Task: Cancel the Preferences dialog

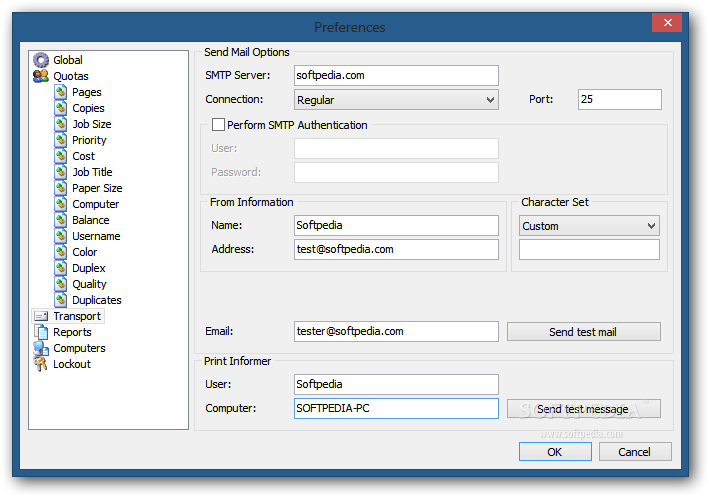Action: coord(635,452)
